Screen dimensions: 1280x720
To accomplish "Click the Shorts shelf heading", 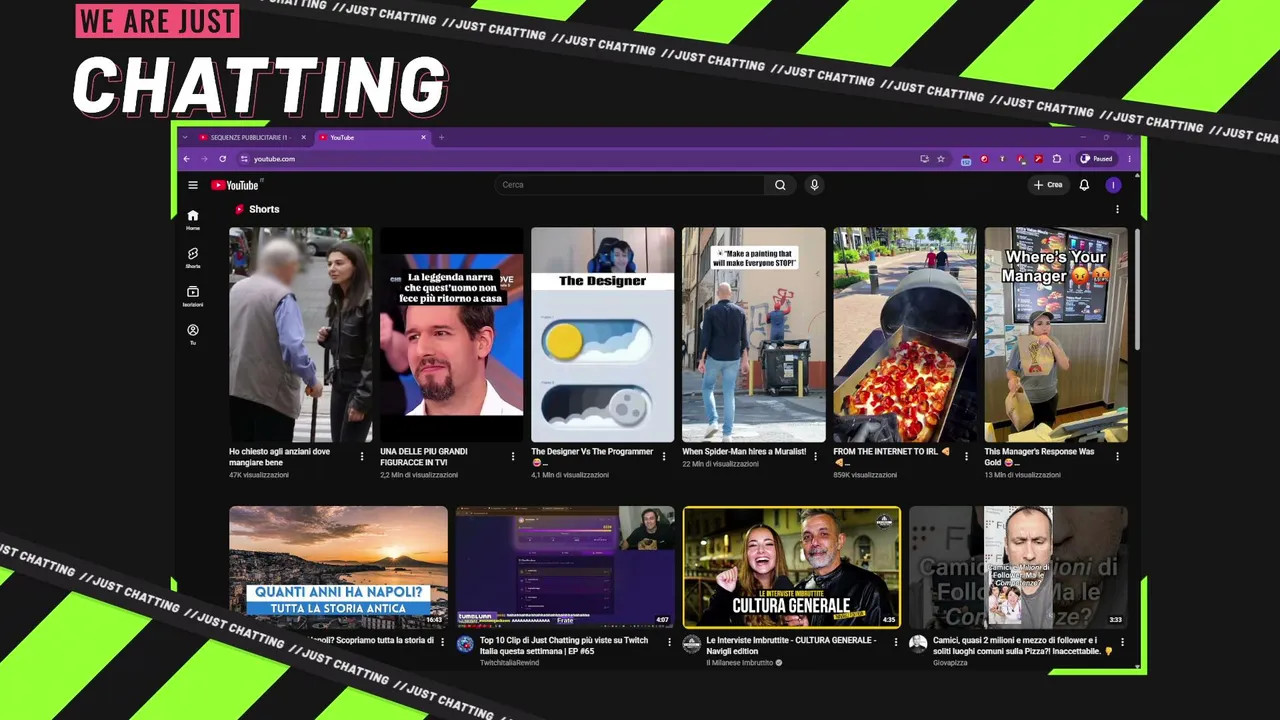I will click(264, 210).
